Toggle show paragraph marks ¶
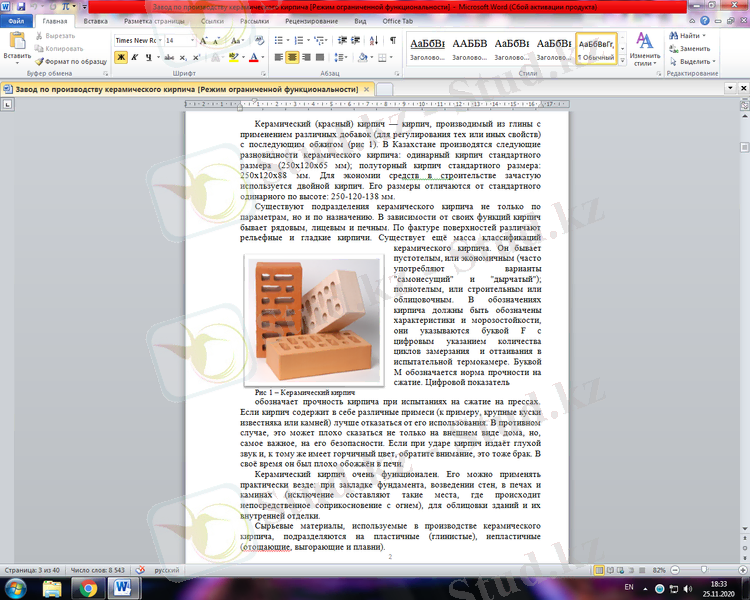This screenshot has width=750, height=600. click(x=393, y=41)
